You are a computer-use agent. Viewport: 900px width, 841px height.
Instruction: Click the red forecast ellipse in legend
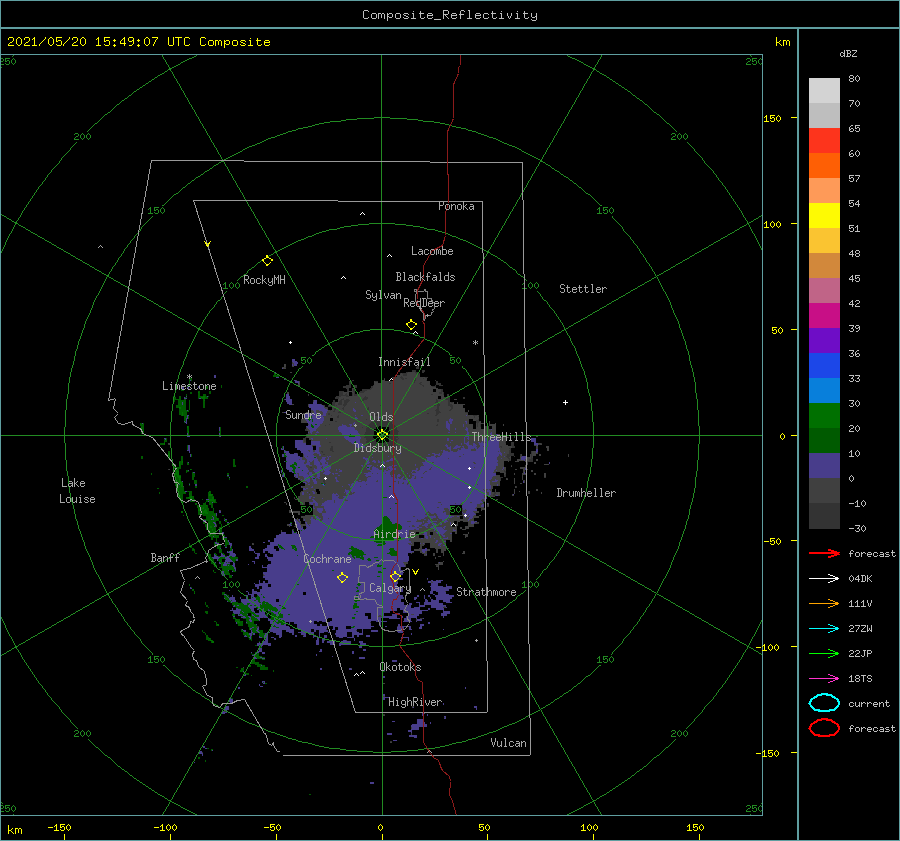[824, 728]
